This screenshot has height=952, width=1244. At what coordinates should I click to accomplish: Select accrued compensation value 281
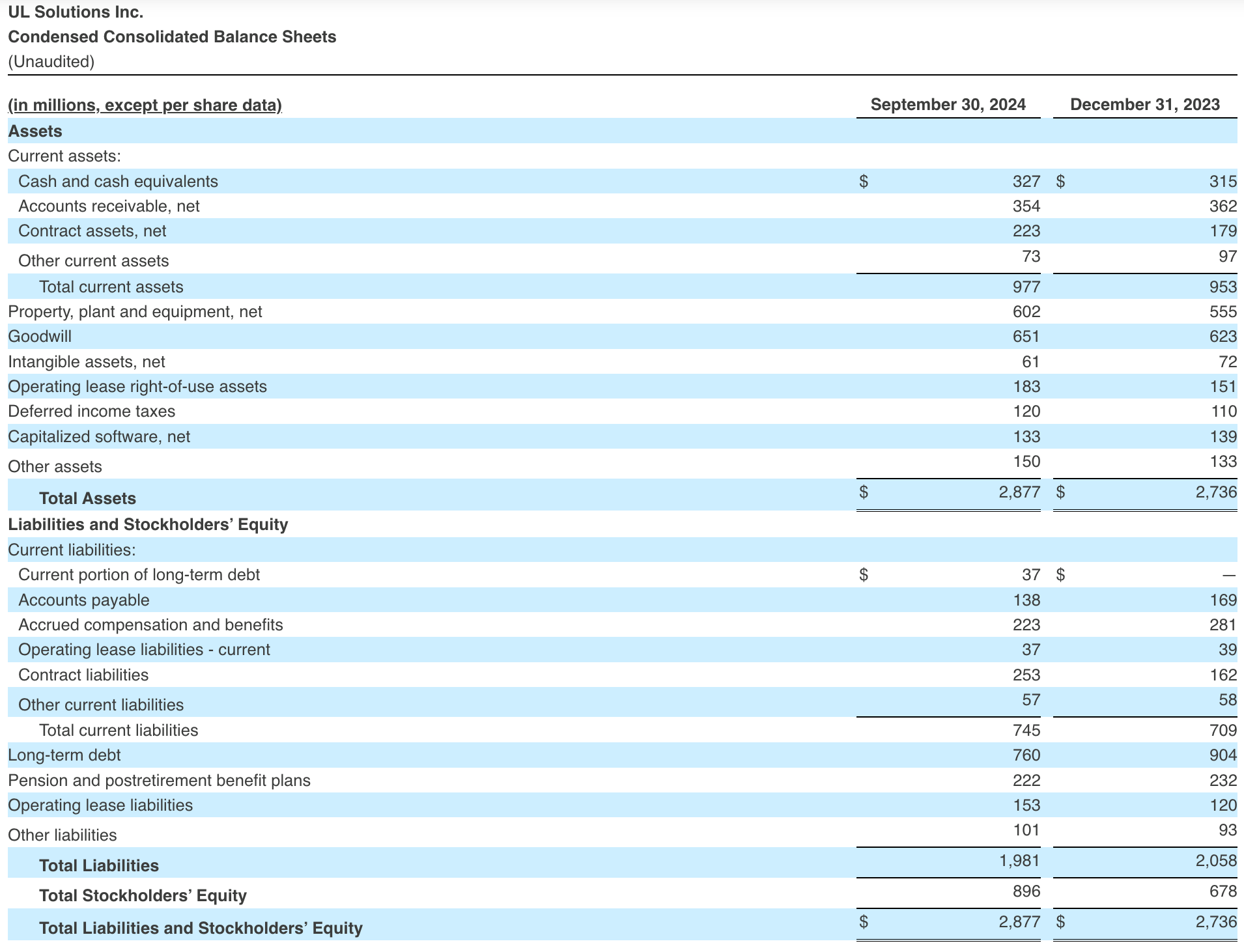1223,624
